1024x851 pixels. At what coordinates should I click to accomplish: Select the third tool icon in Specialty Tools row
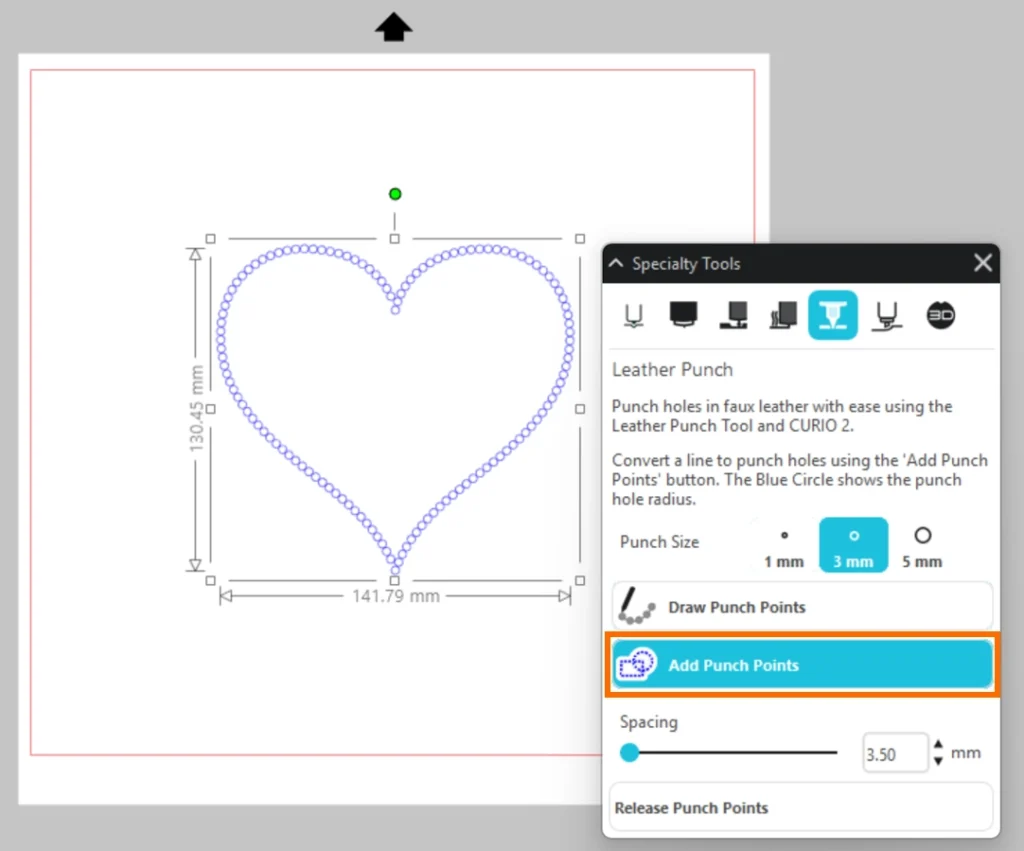734,316
